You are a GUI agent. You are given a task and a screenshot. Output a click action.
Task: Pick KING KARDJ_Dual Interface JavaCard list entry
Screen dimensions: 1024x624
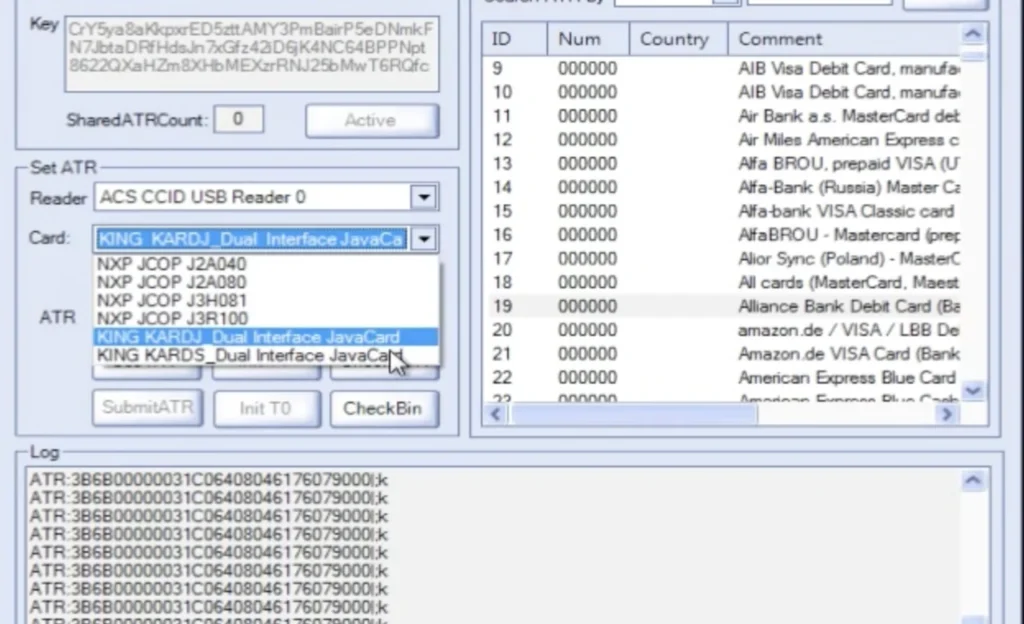pyautogui.click(x=266, y=337)
